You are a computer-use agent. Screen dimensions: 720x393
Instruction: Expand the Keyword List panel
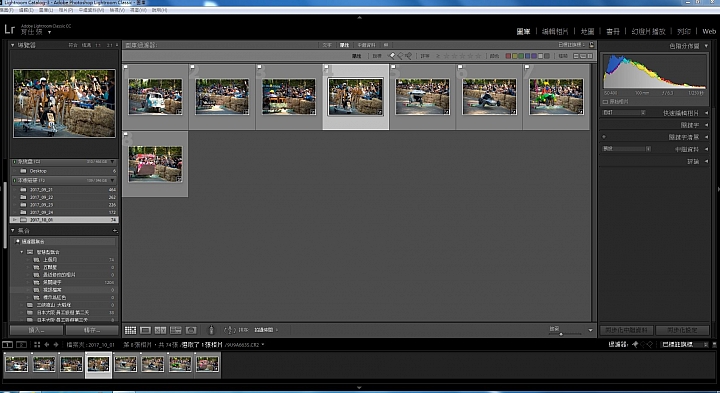pyautogui.click(x=706, y=137)
